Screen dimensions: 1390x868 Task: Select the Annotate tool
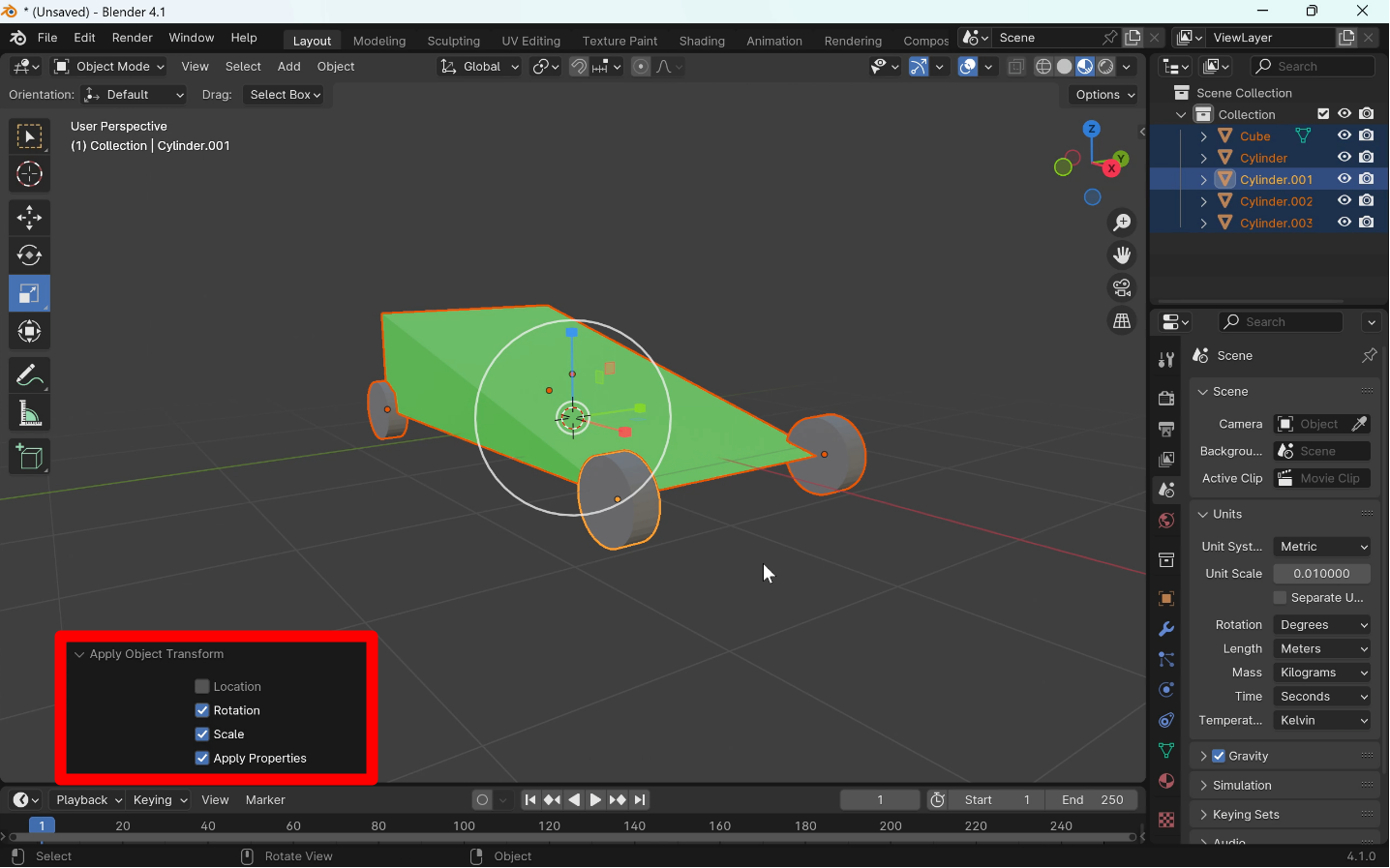click(29, 375)
